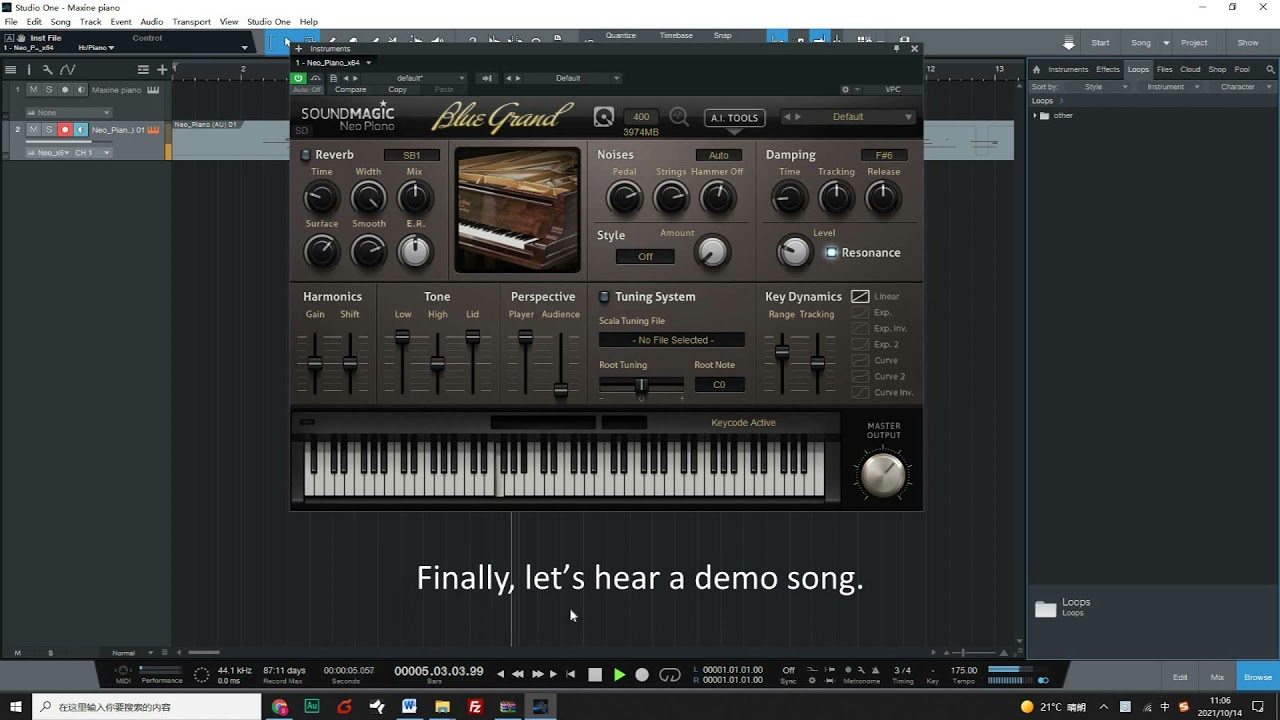Viewport: 1280px width, 720px height.
Task: Select the Curve 2 dynamics option
Action: pyautogui.click(x=860, y=377)
